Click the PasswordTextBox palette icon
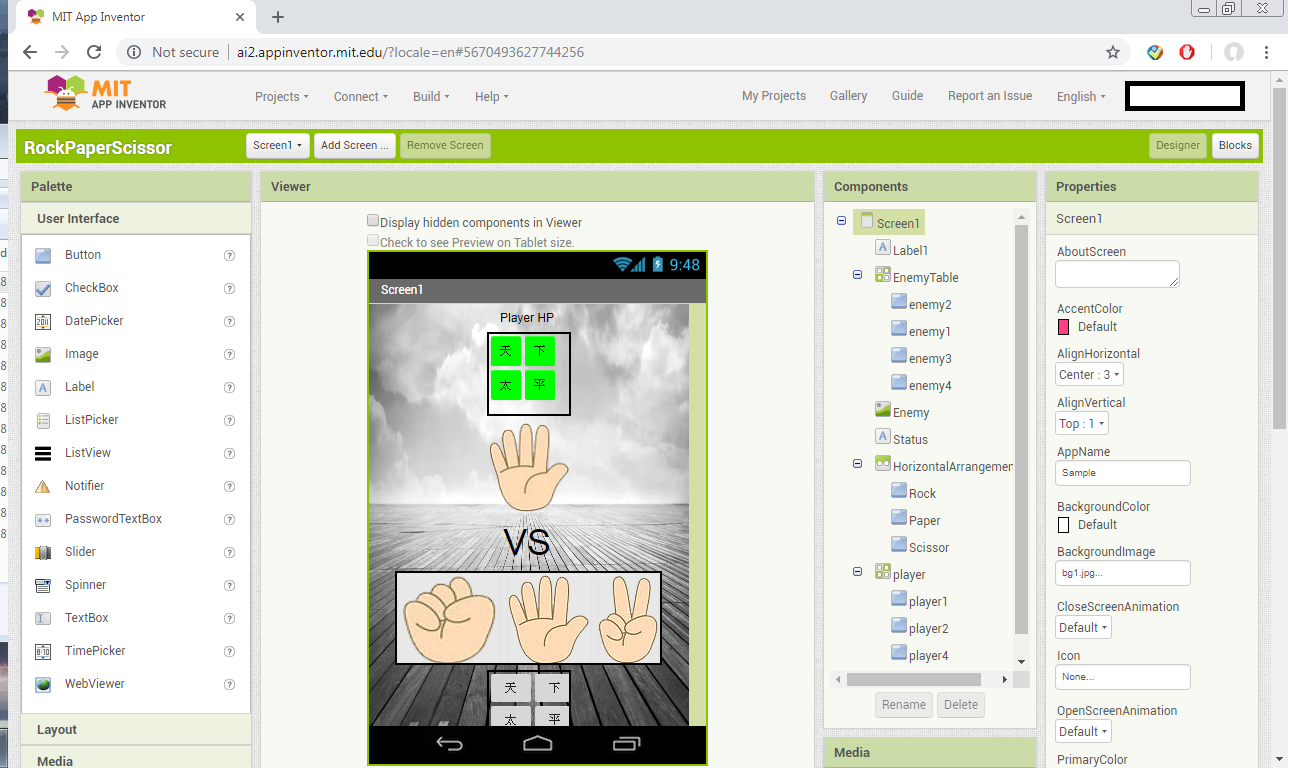Image resolution: width=1292 pixels, height=768 pixels. coord(43,519)
